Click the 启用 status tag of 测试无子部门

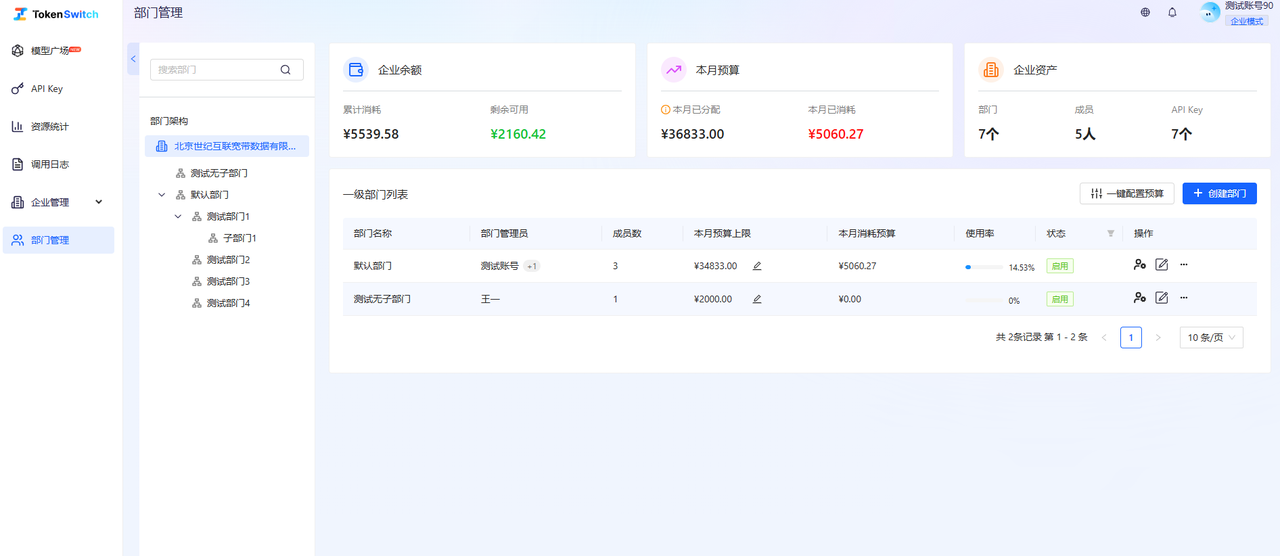[x=1060, y=299]
